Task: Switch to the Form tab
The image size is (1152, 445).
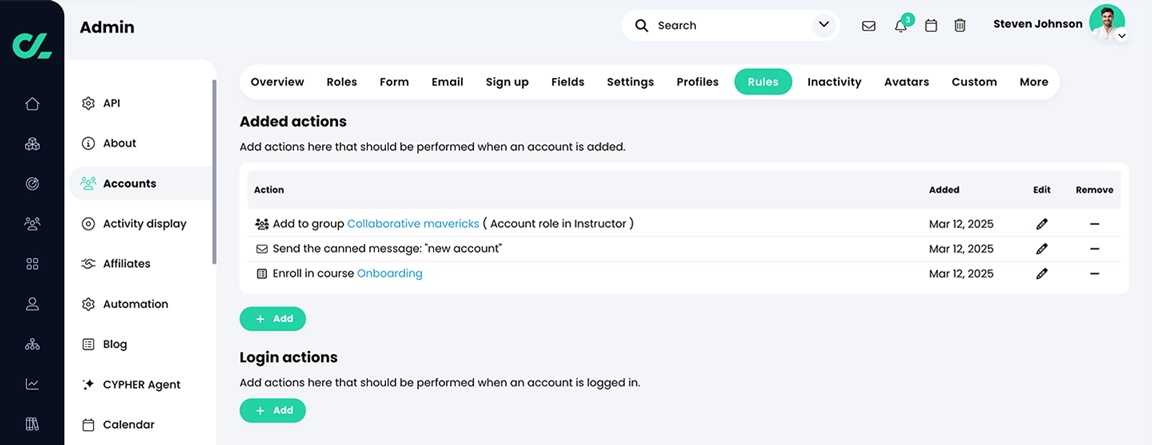Action: pos(395,82)
